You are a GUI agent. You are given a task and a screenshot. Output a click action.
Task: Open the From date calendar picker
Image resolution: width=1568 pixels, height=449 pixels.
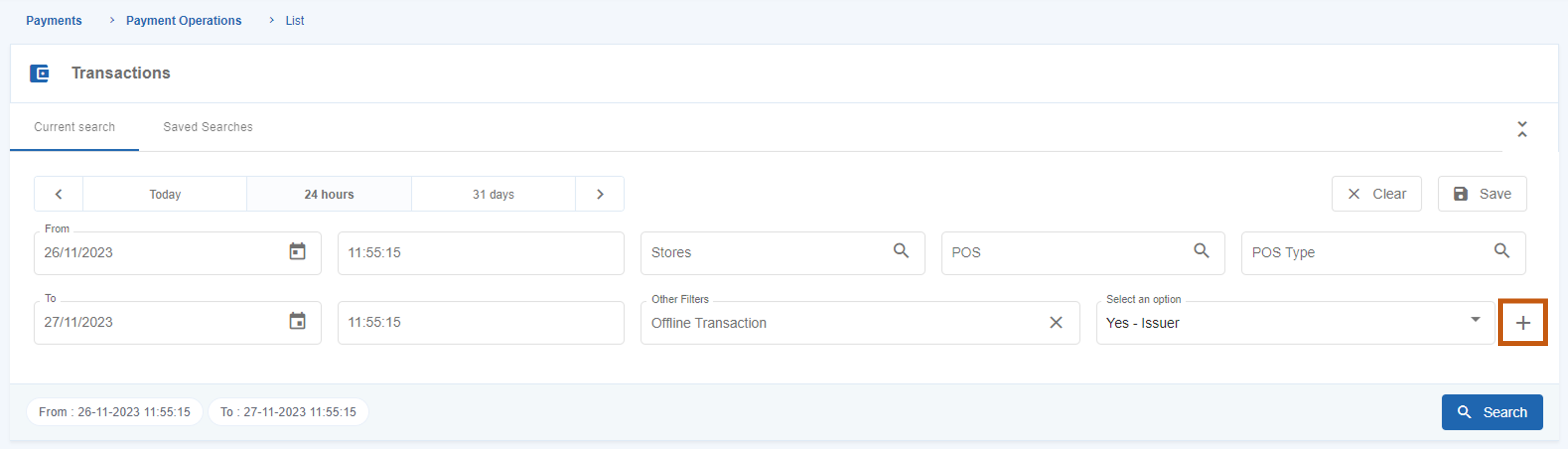point(297,252)
